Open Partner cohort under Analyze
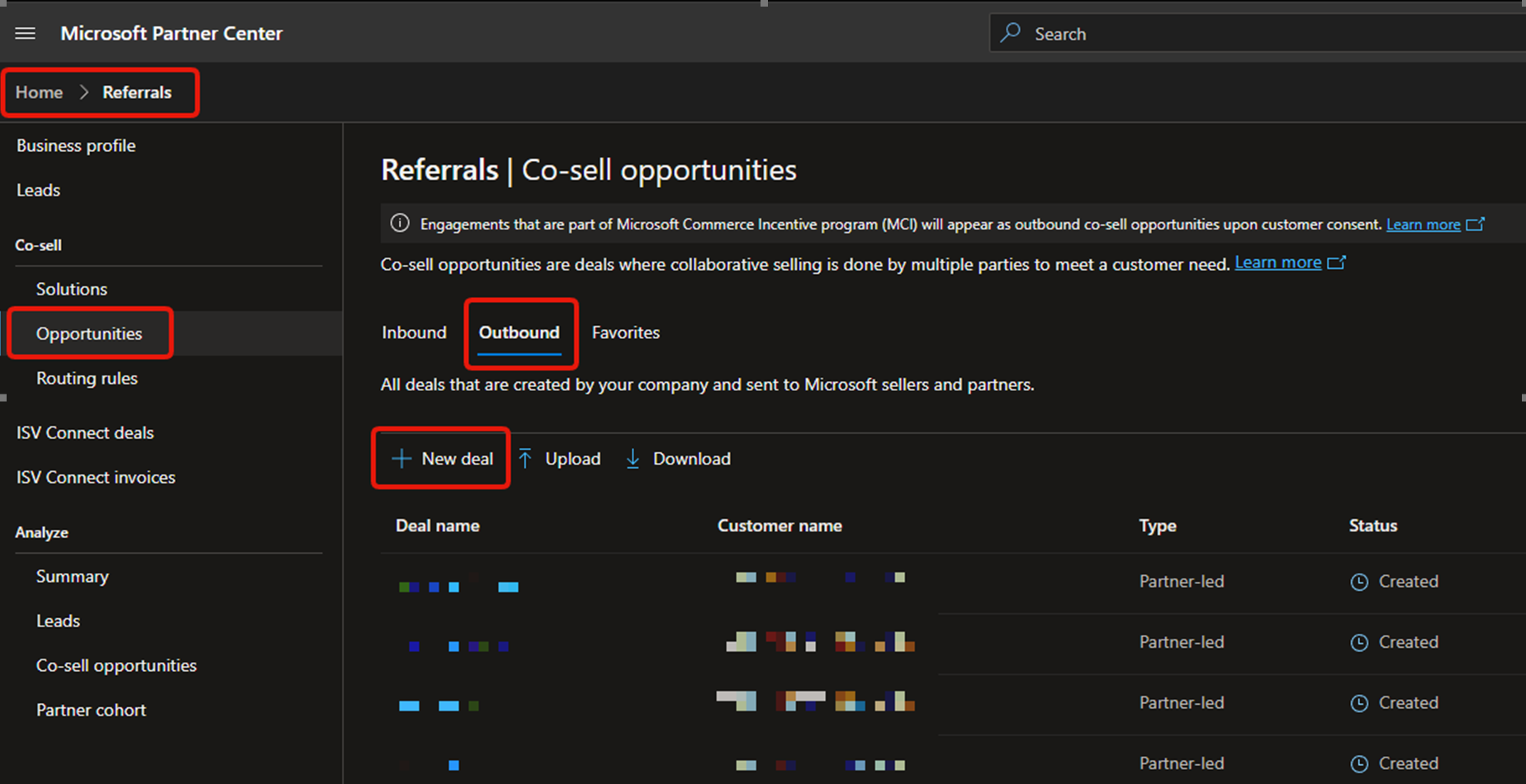1526x784 pixels. tap(91, 710)
